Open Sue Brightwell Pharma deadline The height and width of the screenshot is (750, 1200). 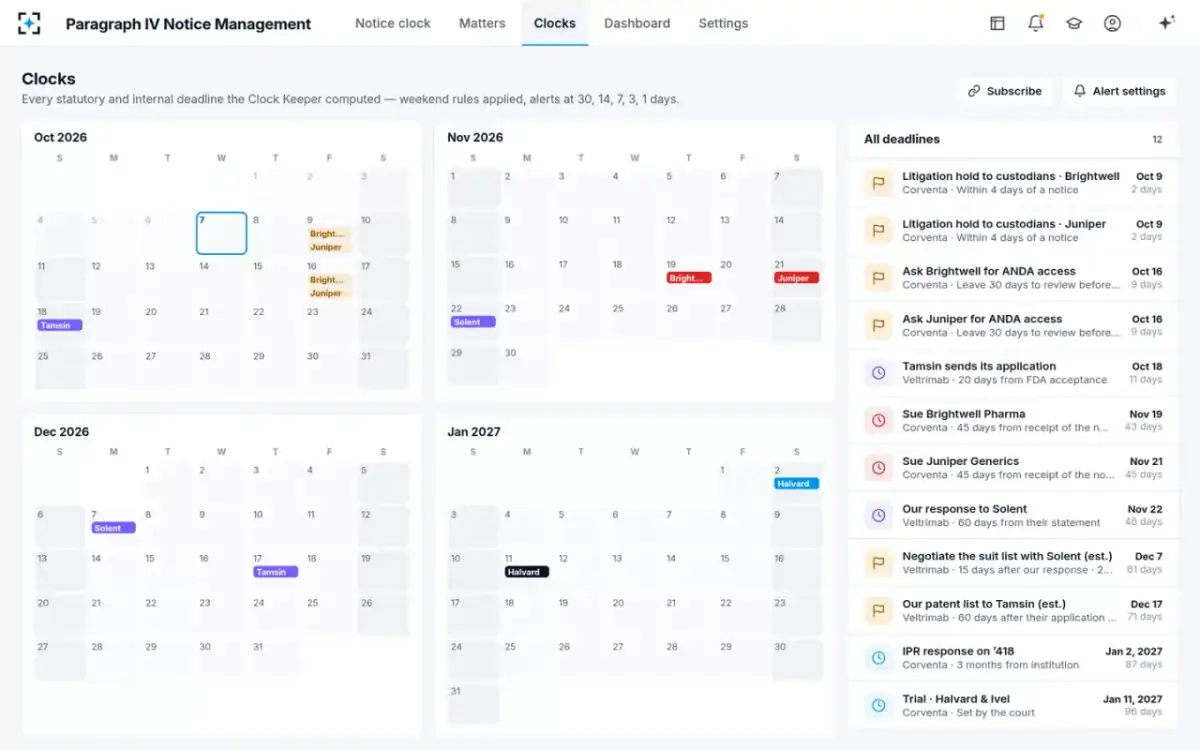coord(1013,420)
